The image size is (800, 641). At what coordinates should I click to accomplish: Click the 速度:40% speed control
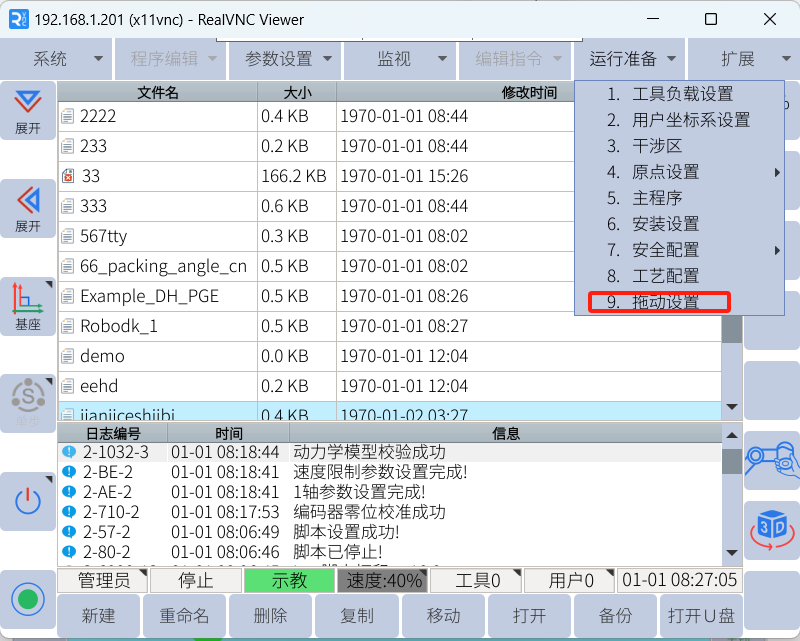pos(385,580)
